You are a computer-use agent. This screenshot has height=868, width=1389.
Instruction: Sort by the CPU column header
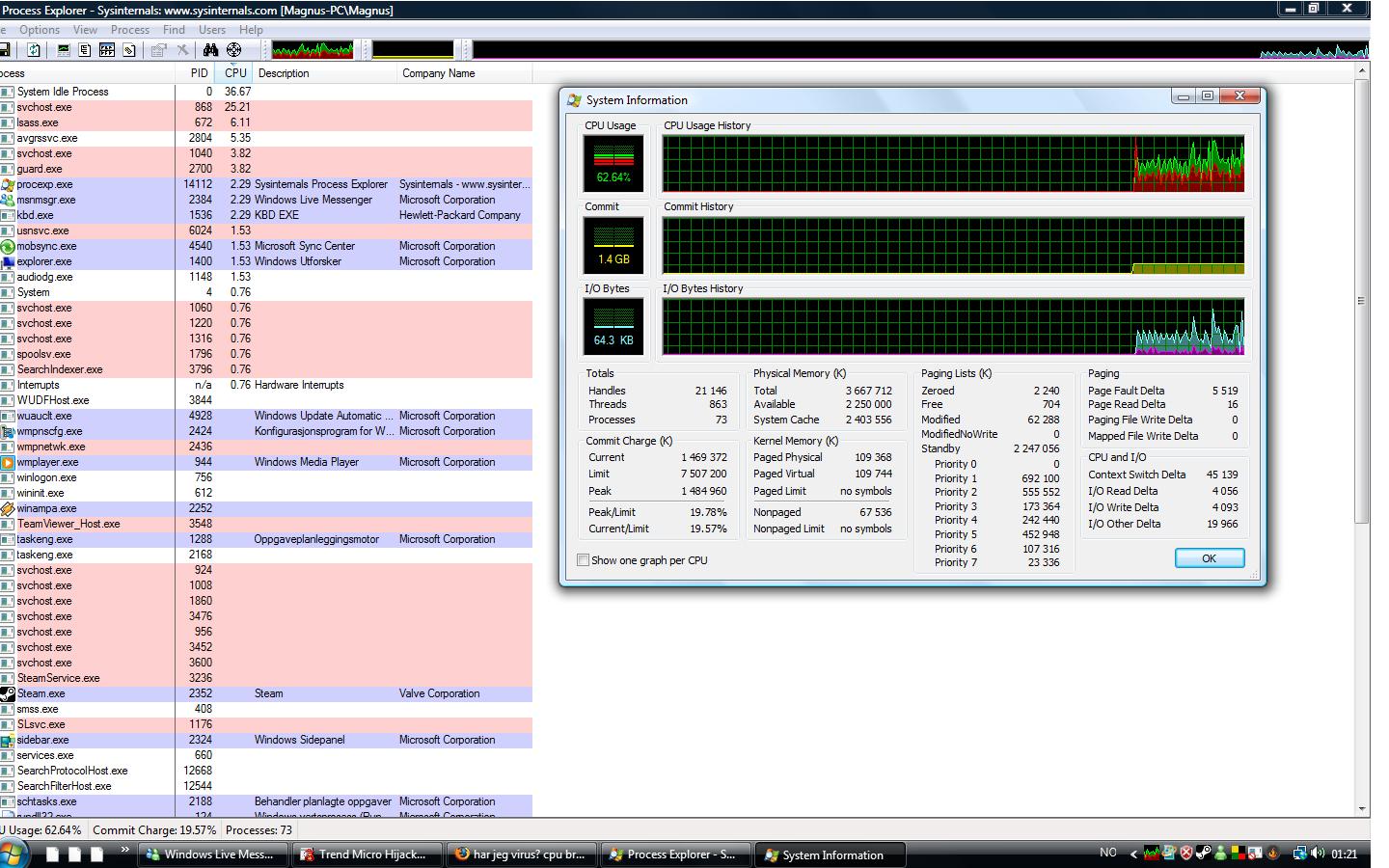point(234,73)
